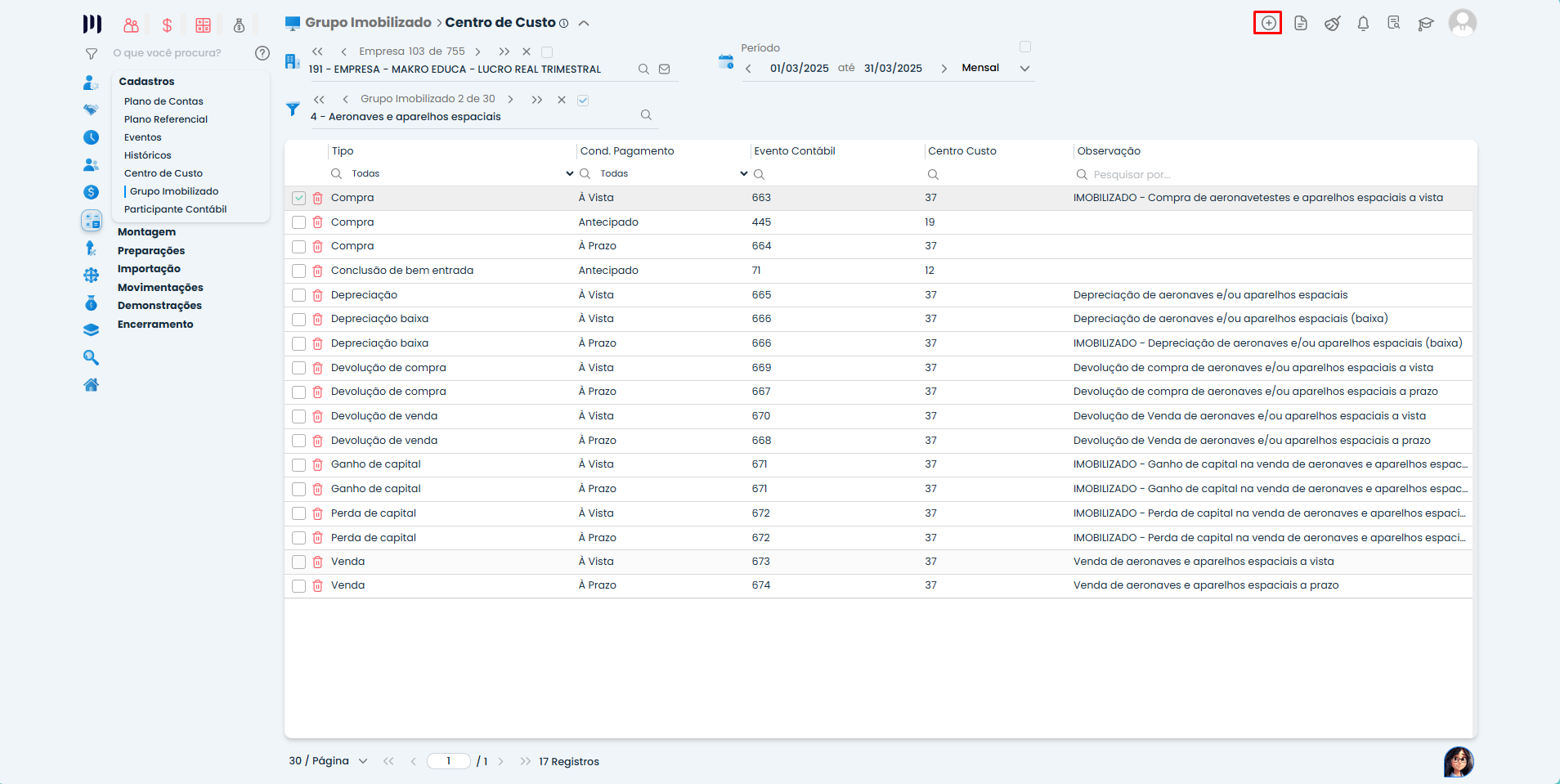
Task: Click the blue funnel filter icon
Action: (293, 109)
